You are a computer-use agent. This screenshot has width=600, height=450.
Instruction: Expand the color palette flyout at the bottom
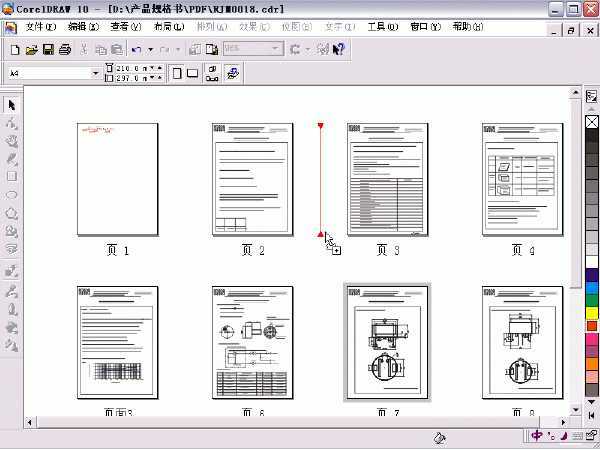click(592, 415)
